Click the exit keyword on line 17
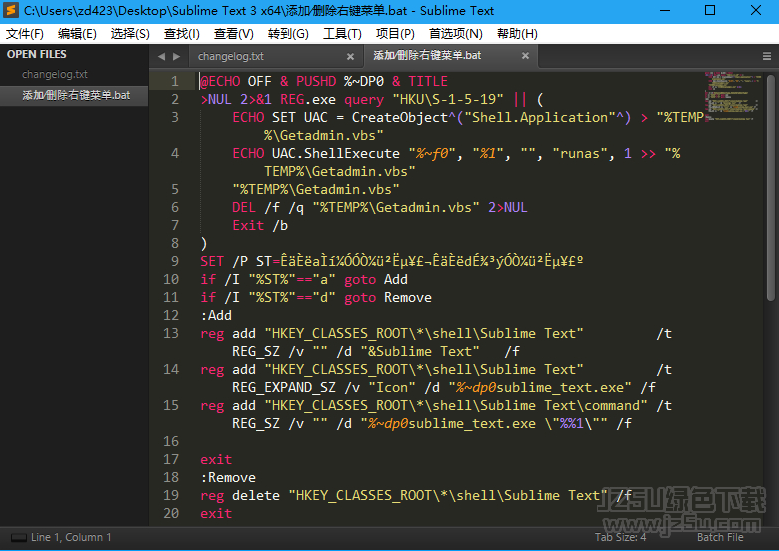 (x=216, y=460)
